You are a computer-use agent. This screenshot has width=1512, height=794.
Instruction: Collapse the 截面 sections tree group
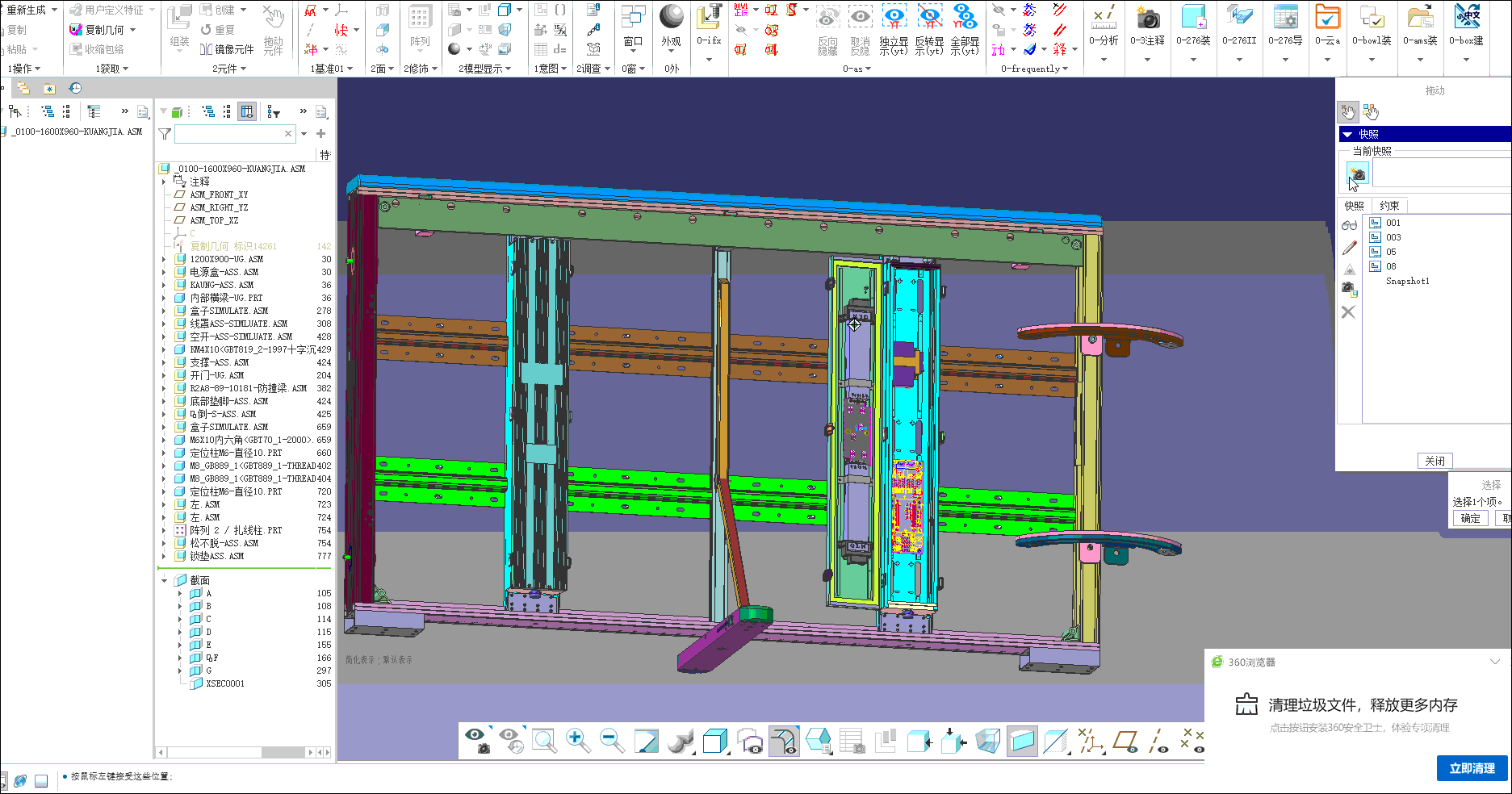165,580
